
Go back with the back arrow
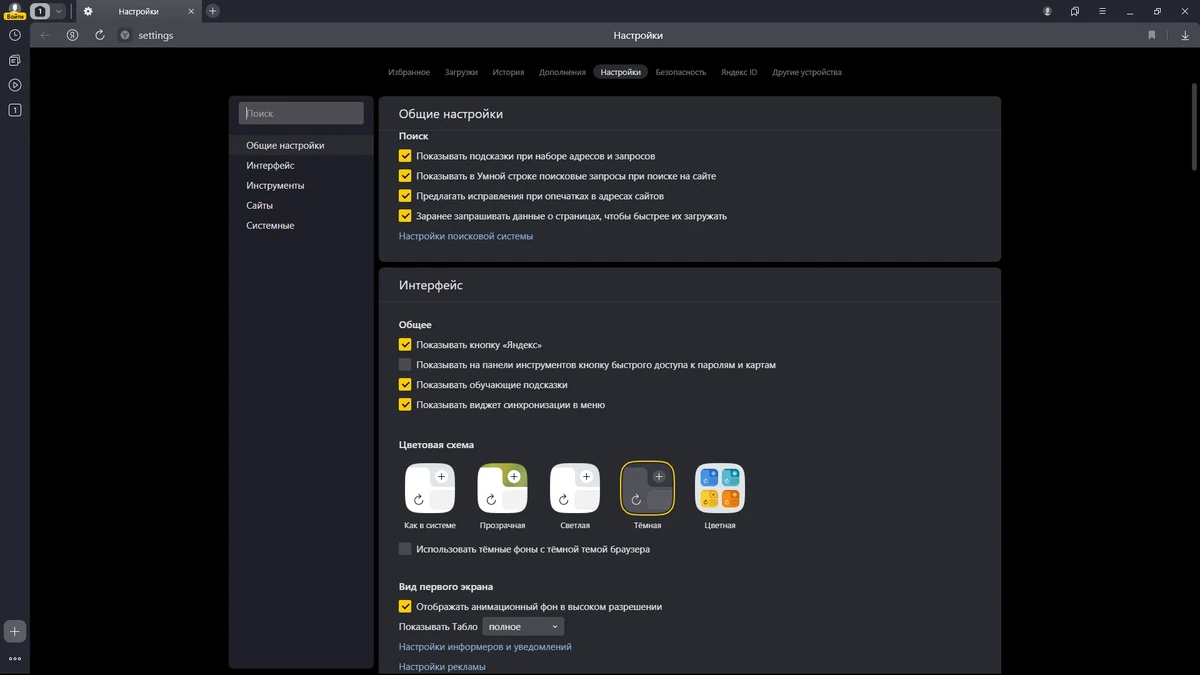click(x=45, y=35)
